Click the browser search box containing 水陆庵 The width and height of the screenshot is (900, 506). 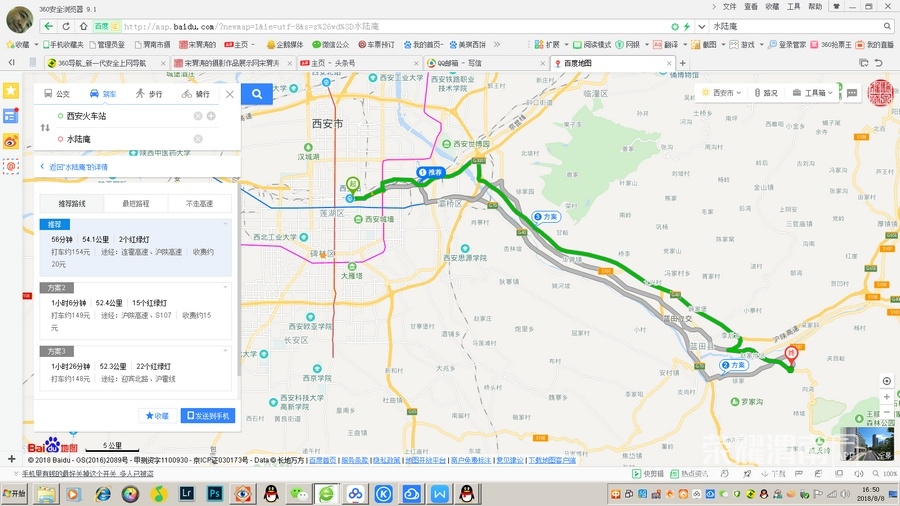coord(796,26)
